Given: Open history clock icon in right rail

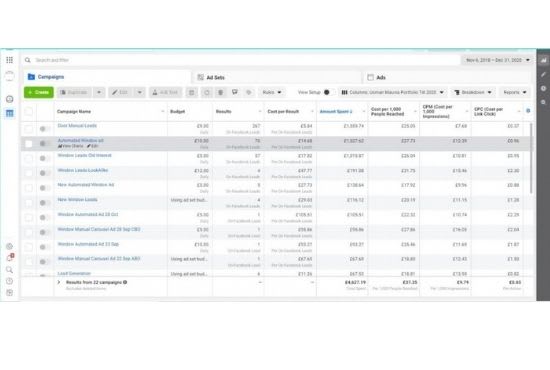Looking at the screenshot, I should [x=543, y=88].
